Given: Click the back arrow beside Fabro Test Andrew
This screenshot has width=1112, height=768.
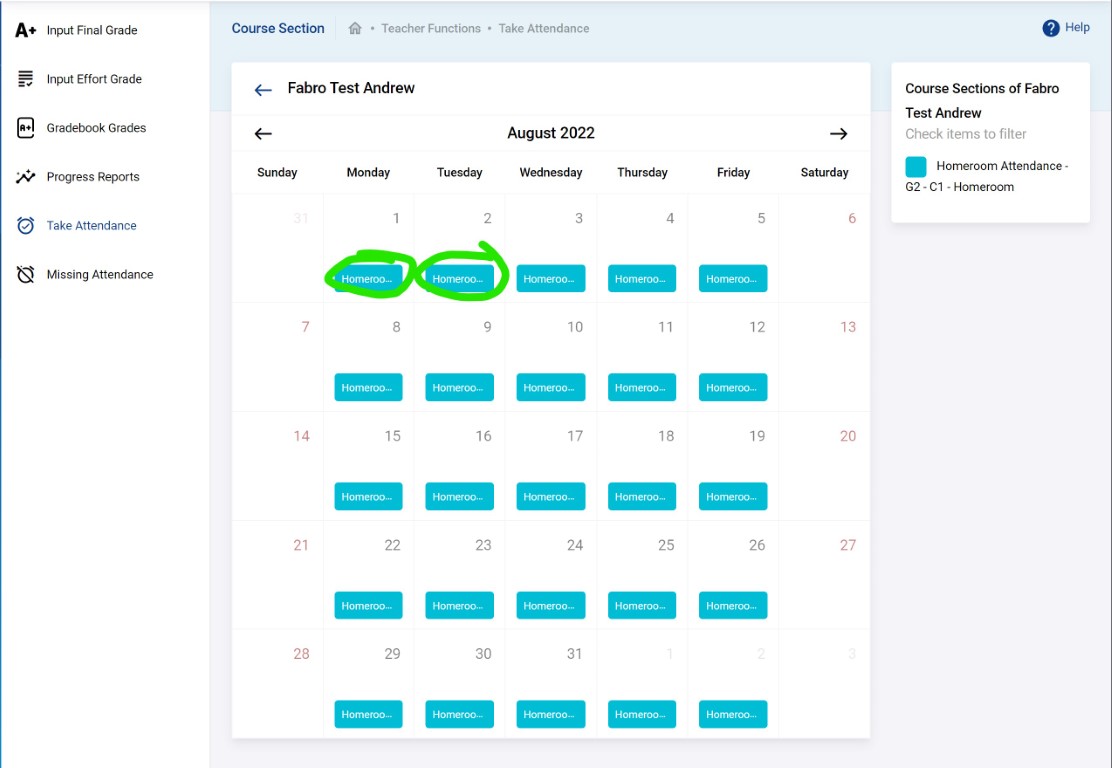Looking at the screenshot, I should tap(262, 89).
